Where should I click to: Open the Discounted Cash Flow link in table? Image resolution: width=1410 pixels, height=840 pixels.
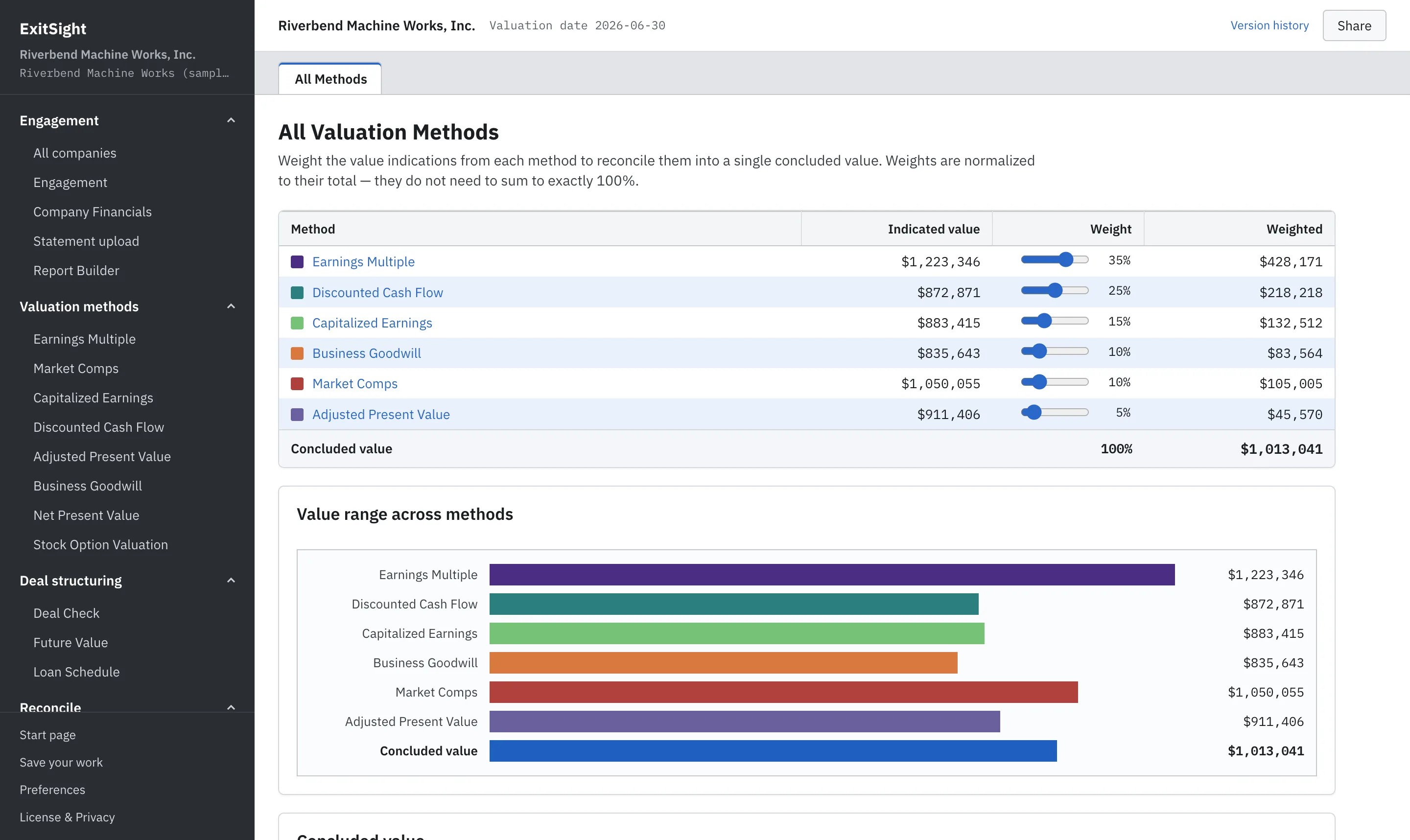click(377, 292)
